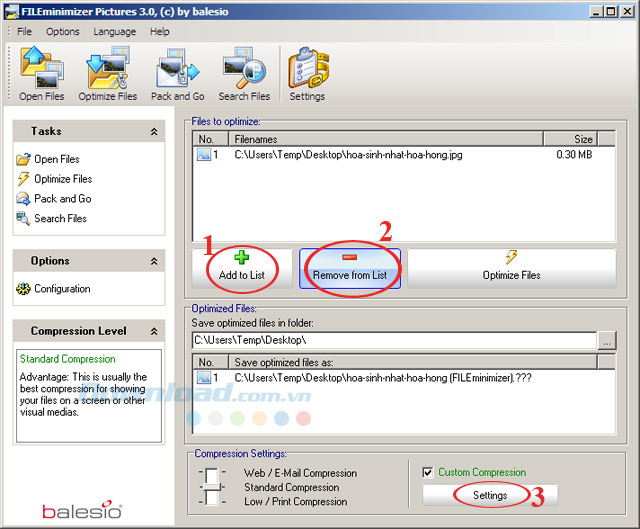Click the Open Files link in Tasks
This screenshot has width=640, height=529.
tap(57, 159)
